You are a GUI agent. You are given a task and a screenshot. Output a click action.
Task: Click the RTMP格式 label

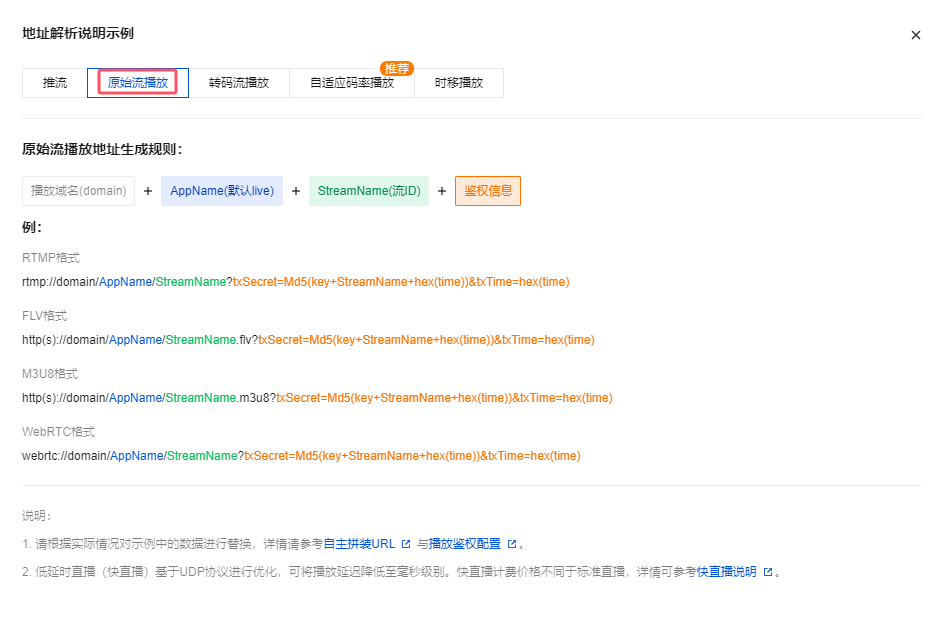pos(51,258)
